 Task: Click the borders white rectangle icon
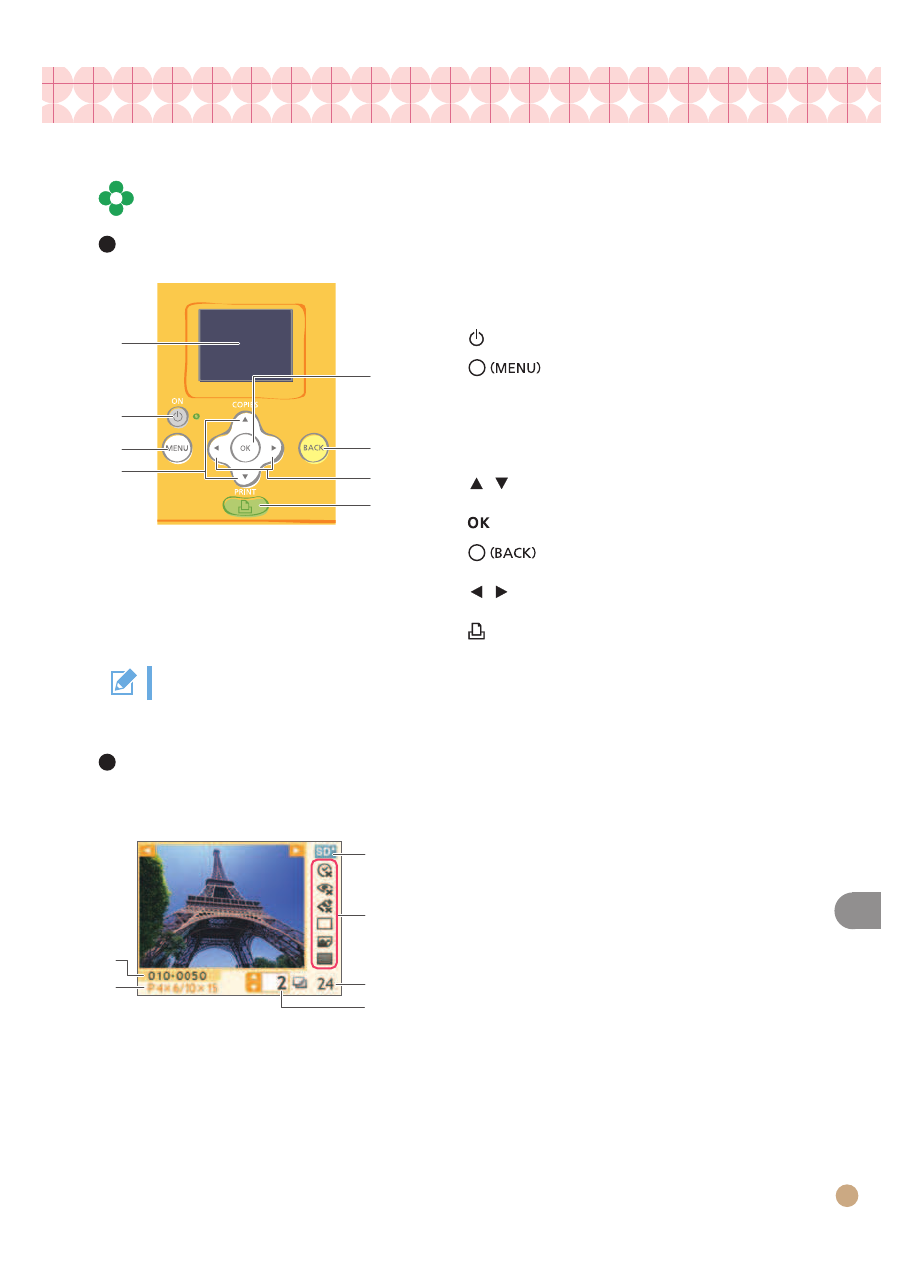324,923
